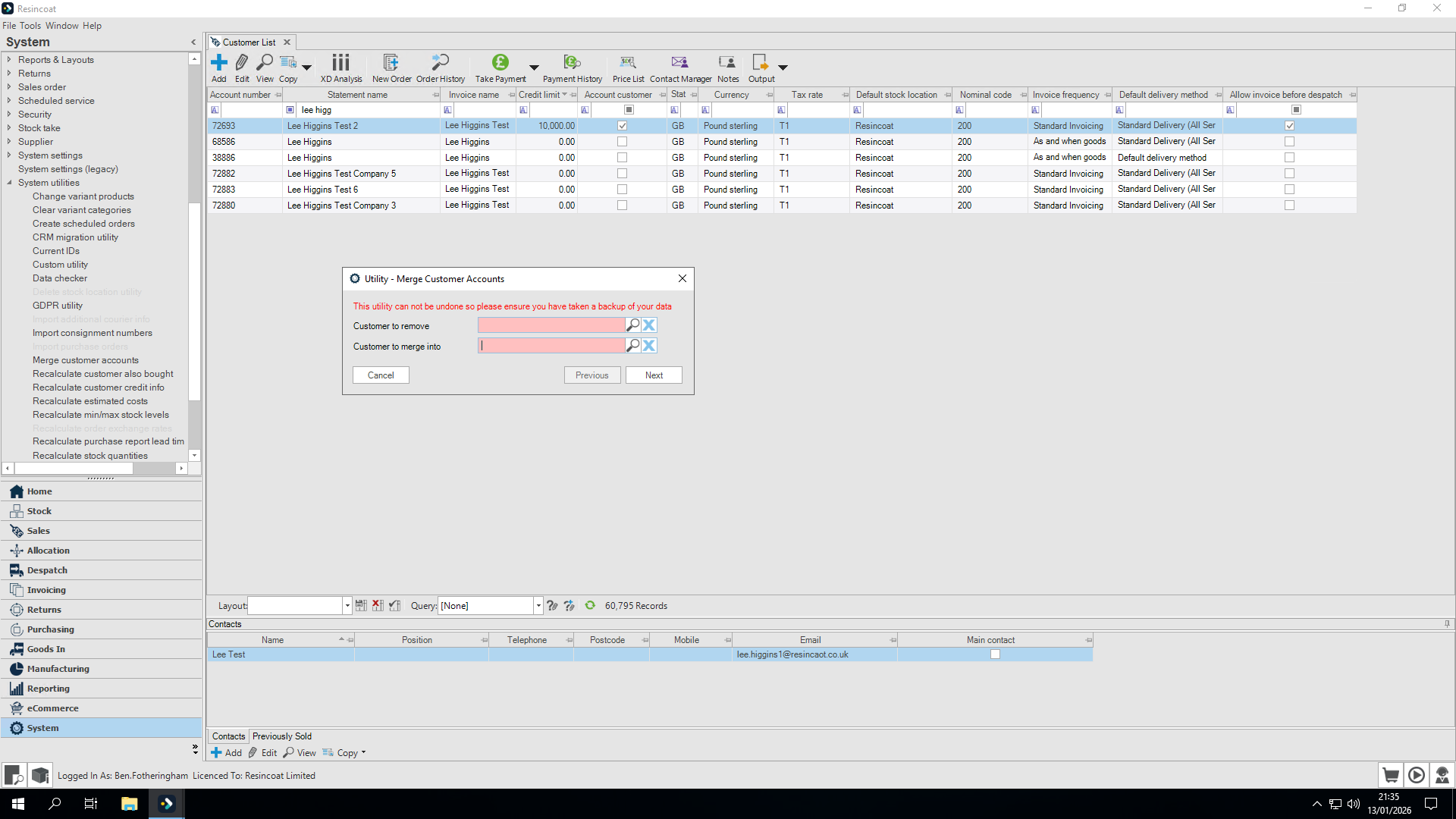The width and height of the screenshot is (1456, 819).
Task: Open the Contact Manager envelope icon
Action: pyautogui.click(x=679, y=63)
